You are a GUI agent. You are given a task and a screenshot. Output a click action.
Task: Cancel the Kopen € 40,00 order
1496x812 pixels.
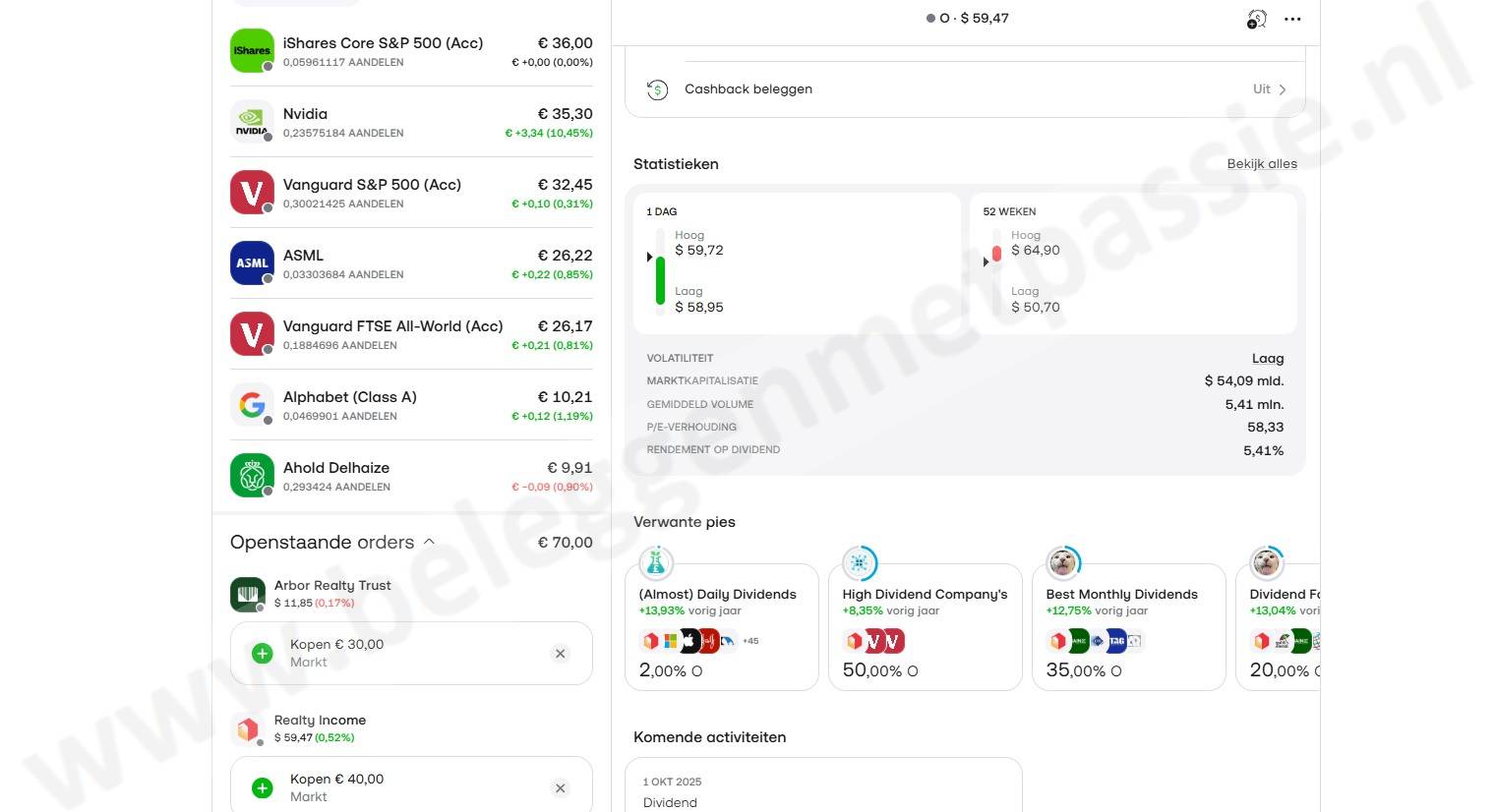pyautogui.click(x=560, y=788)
